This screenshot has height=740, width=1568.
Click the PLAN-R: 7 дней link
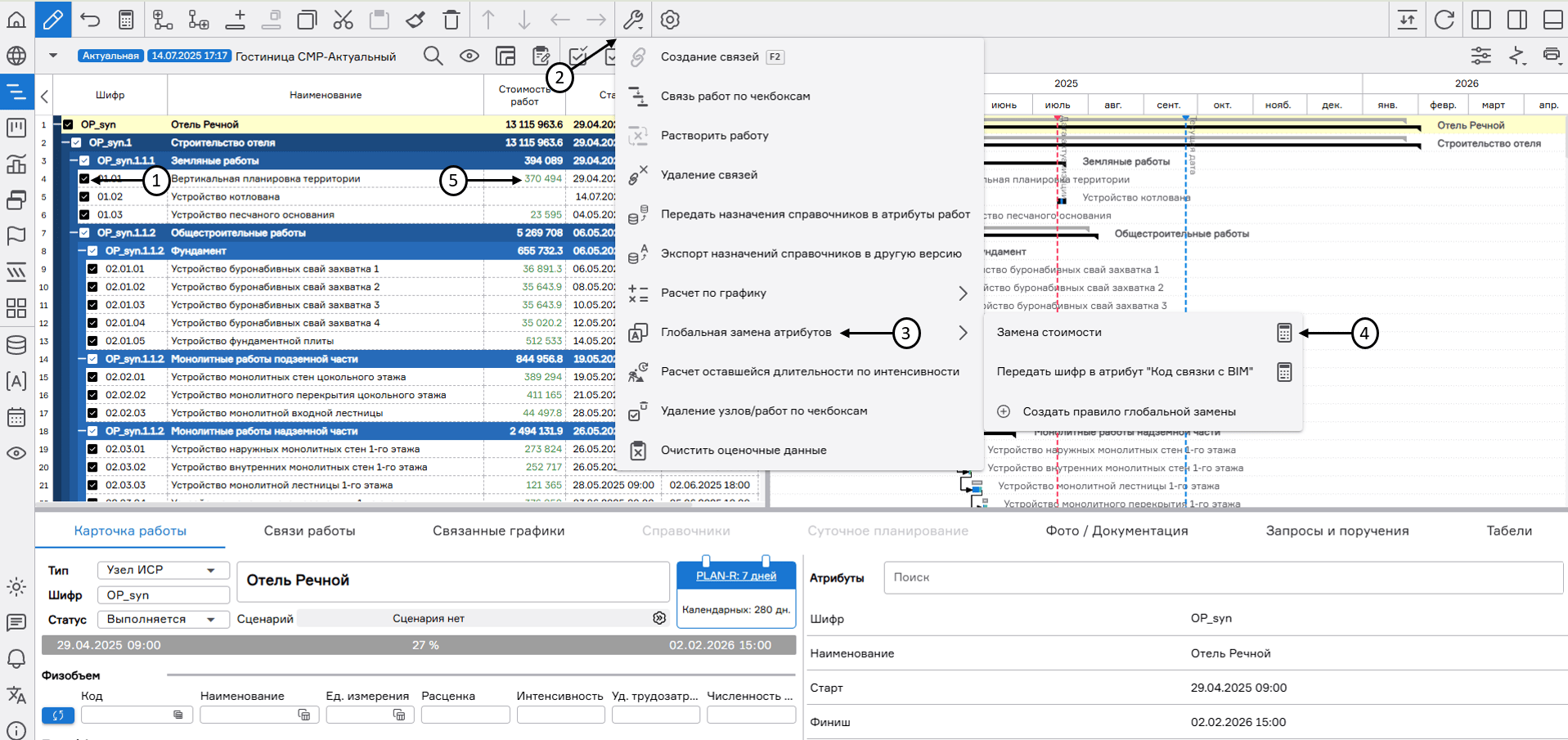tap(735, 576)
